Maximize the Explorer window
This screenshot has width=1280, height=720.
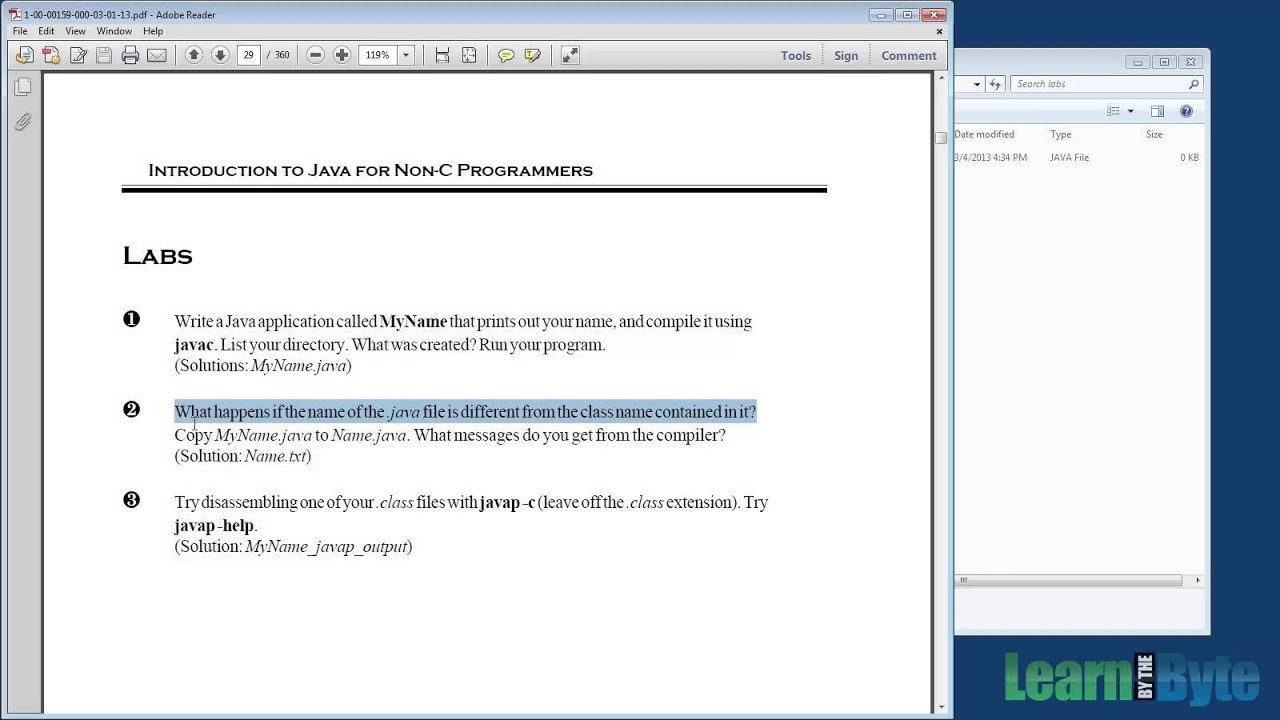point(1164,62)
